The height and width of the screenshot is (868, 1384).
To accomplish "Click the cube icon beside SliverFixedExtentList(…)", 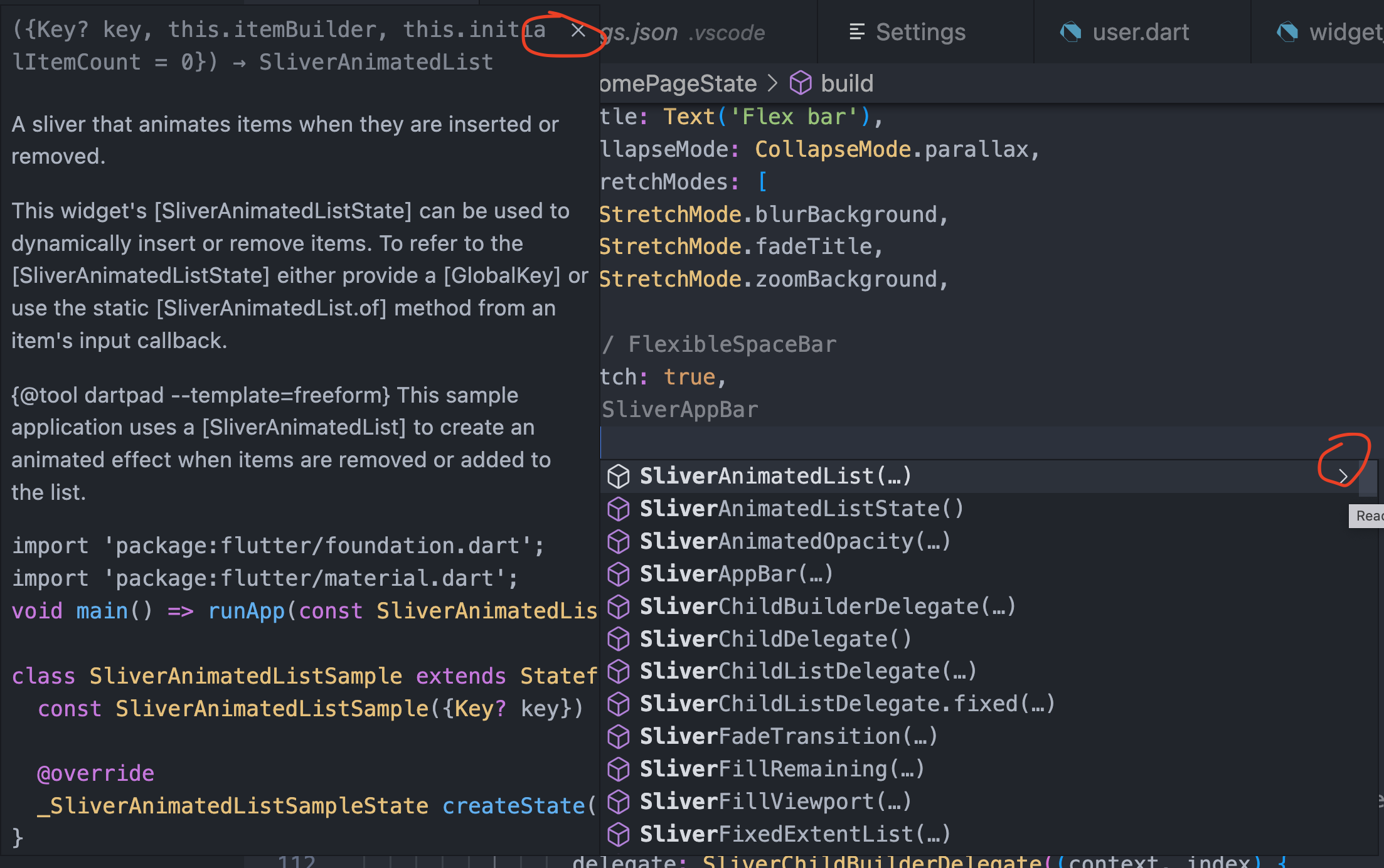I will 619,835.
